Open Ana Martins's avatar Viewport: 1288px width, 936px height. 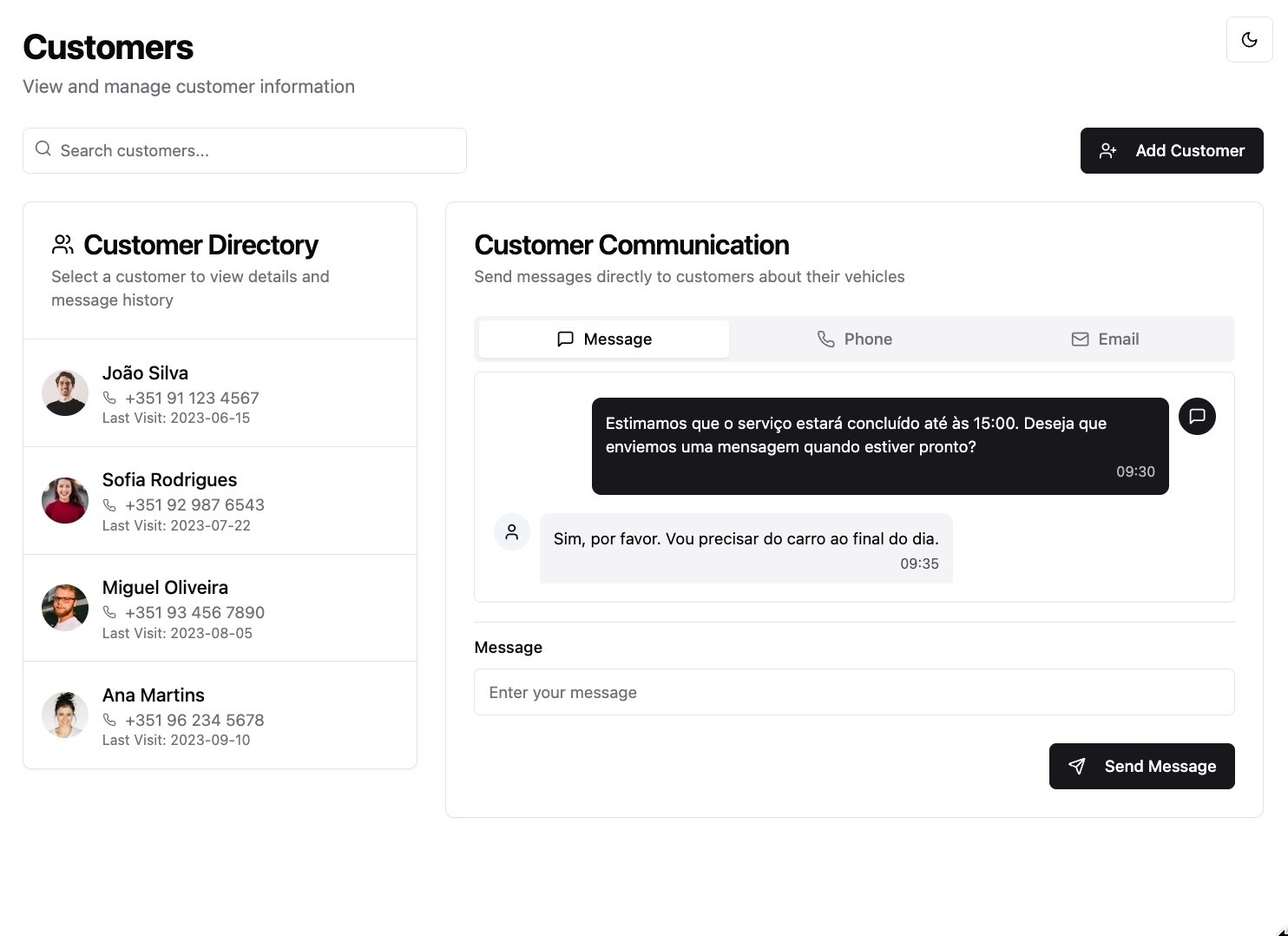pos(65,715)
